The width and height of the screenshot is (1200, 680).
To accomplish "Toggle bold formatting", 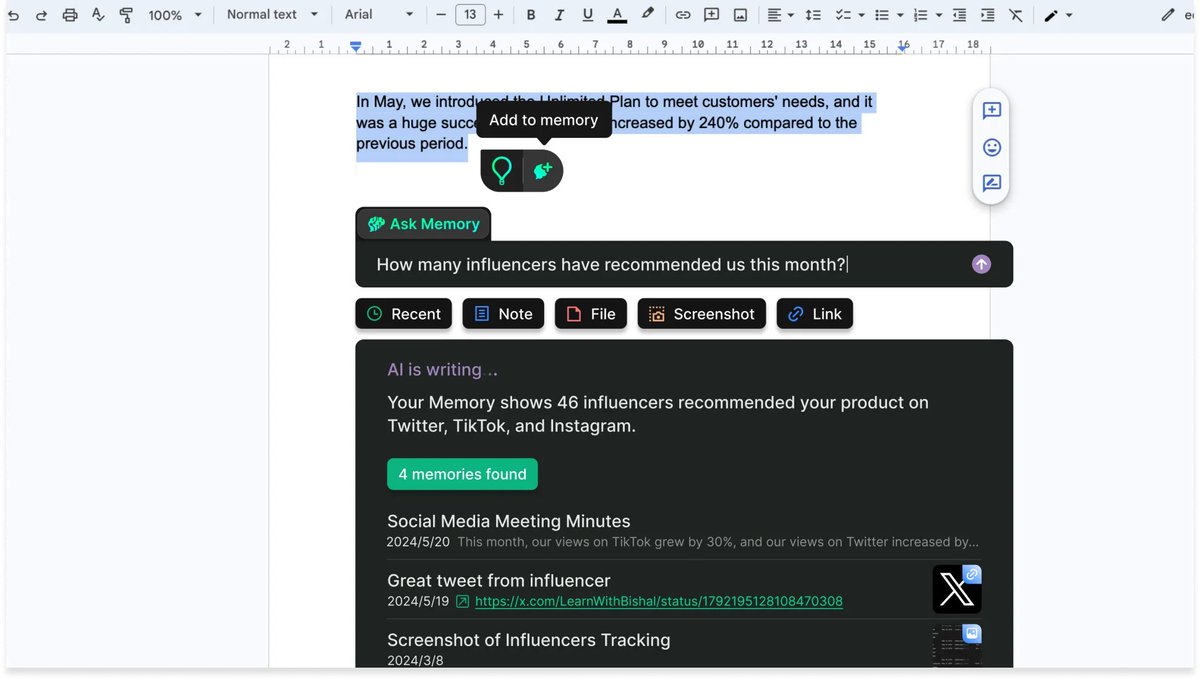I will point(531,14).
